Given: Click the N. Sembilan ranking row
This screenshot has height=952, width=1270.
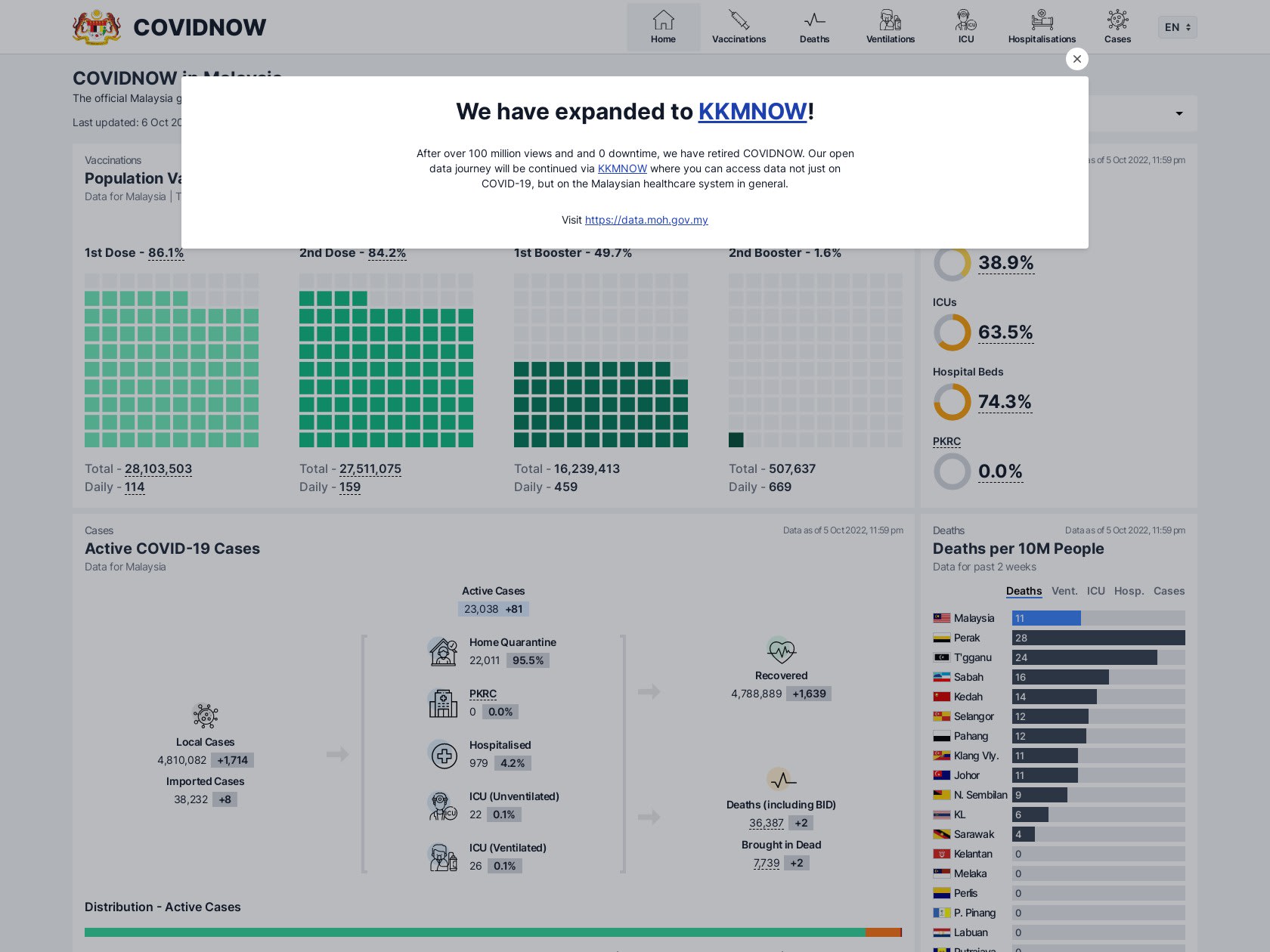Looking at the screenshot, I should click(1059, 795).
